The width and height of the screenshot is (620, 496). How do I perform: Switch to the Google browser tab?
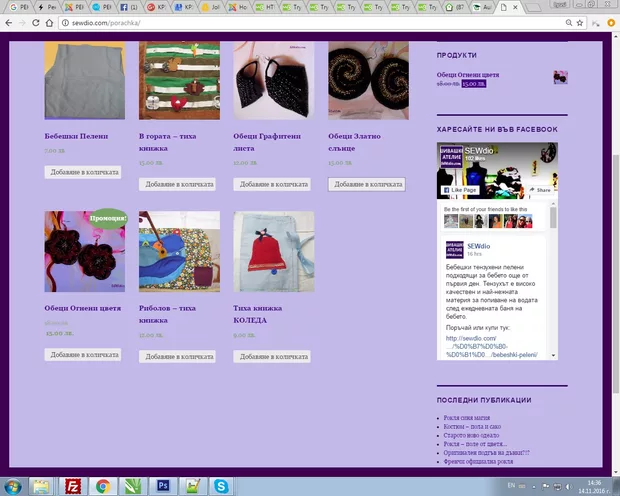19,7
